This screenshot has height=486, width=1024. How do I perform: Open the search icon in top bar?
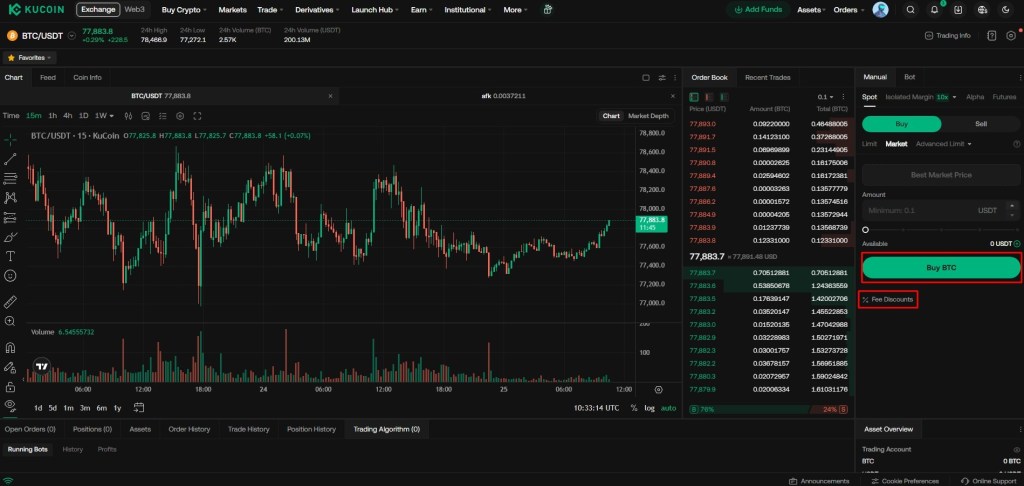coord(910,10)
